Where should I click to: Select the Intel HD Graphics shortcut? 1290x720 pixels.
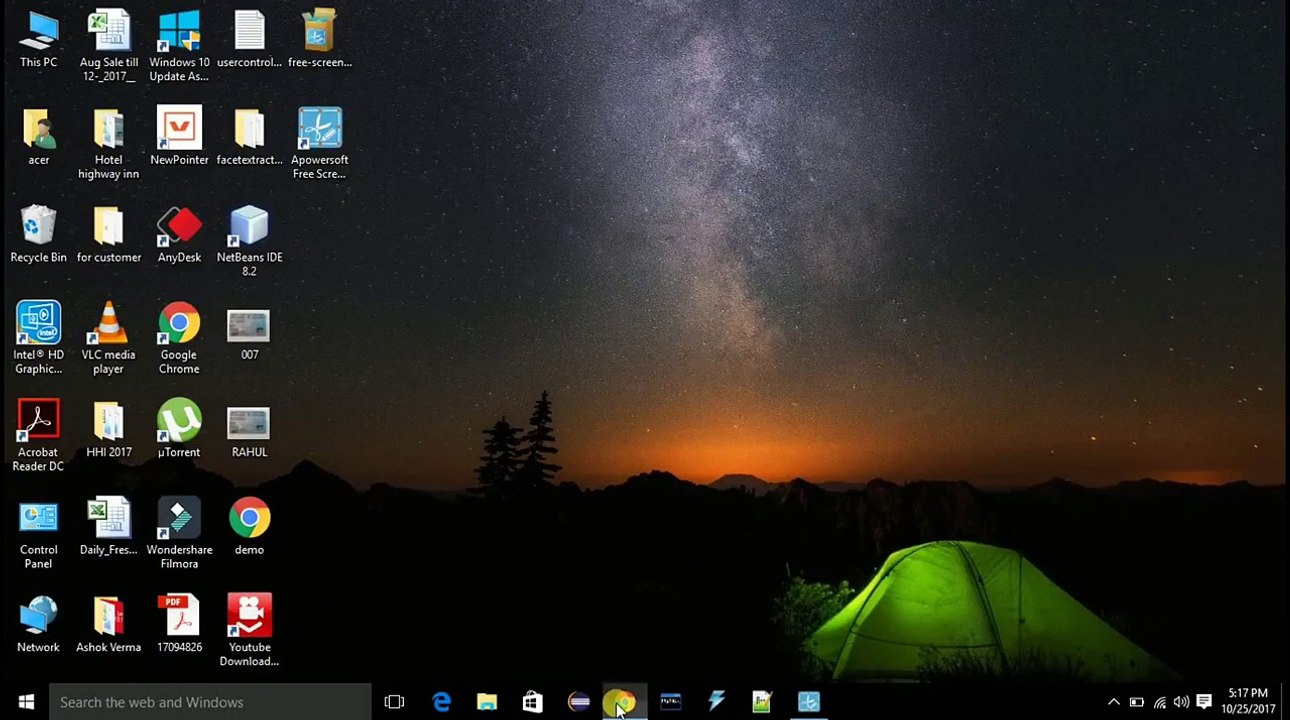coord(38,339)
